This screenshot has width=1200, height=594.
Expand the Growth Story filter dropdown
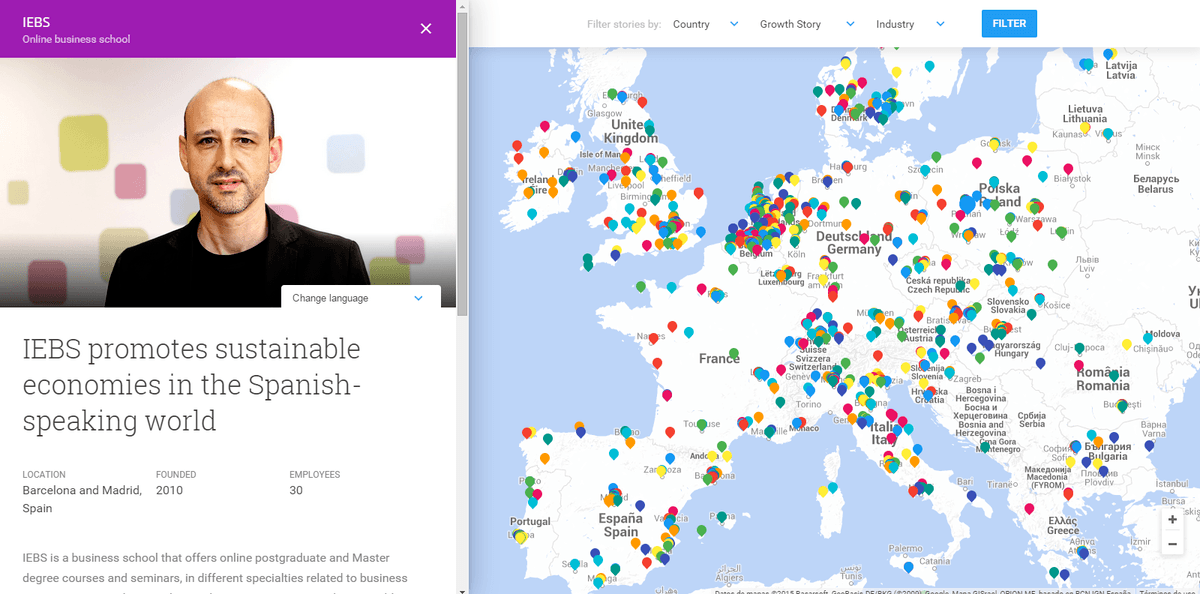tap(807, 24)
